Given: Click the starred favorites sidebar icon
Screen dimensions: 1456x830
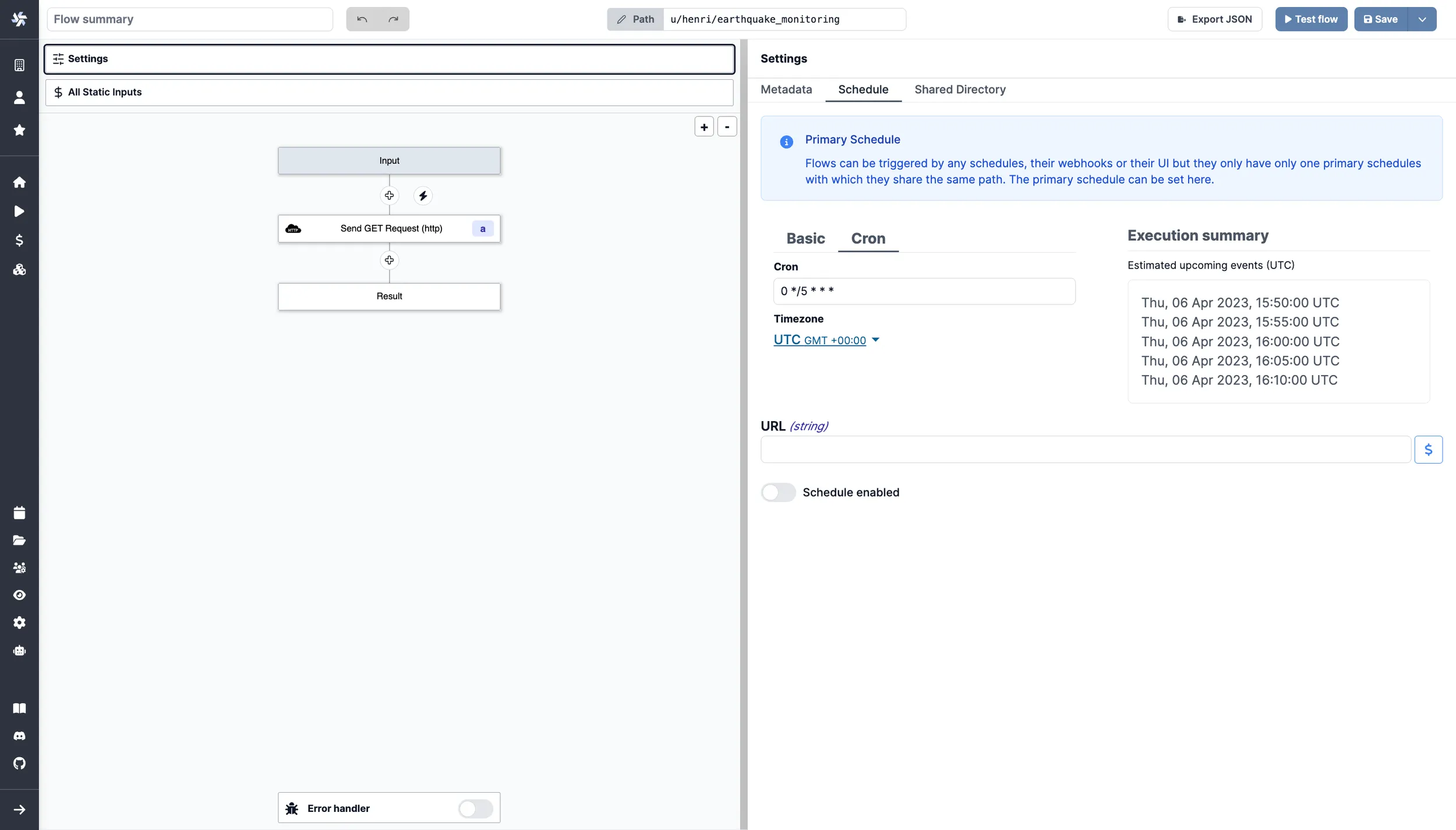Looking at the screenshot, I should point(19,130).
